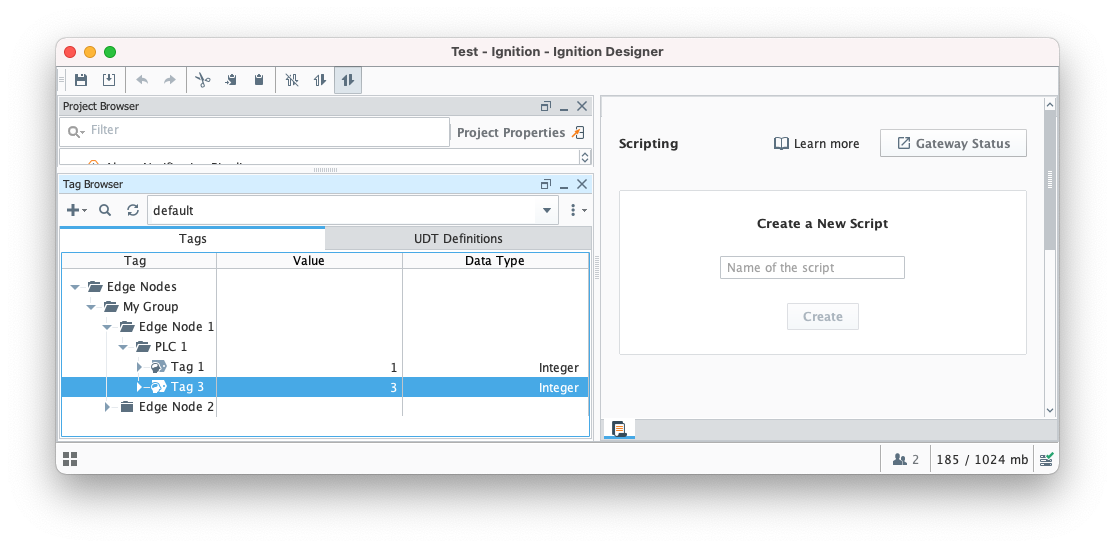Click Tag 1 Integer data type cell
The width and height of the screenshot is (1115, 548).
(495, 367)
